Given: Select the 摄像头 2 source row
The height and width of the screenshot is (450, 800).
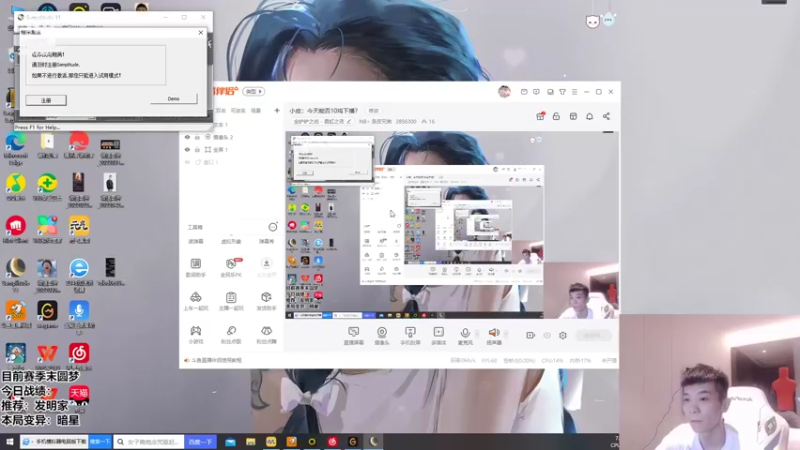Looking at the screenshot, I should point(232,137).
